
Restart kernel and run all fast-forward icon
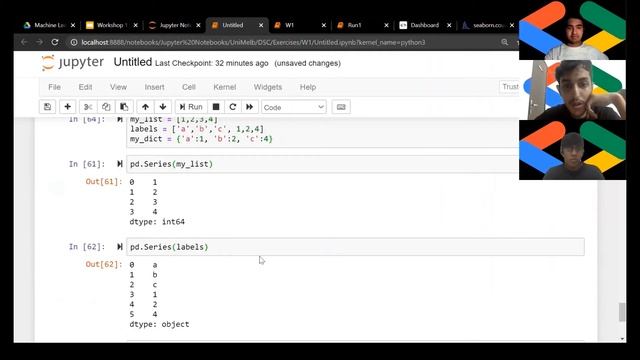click(249, 107)
